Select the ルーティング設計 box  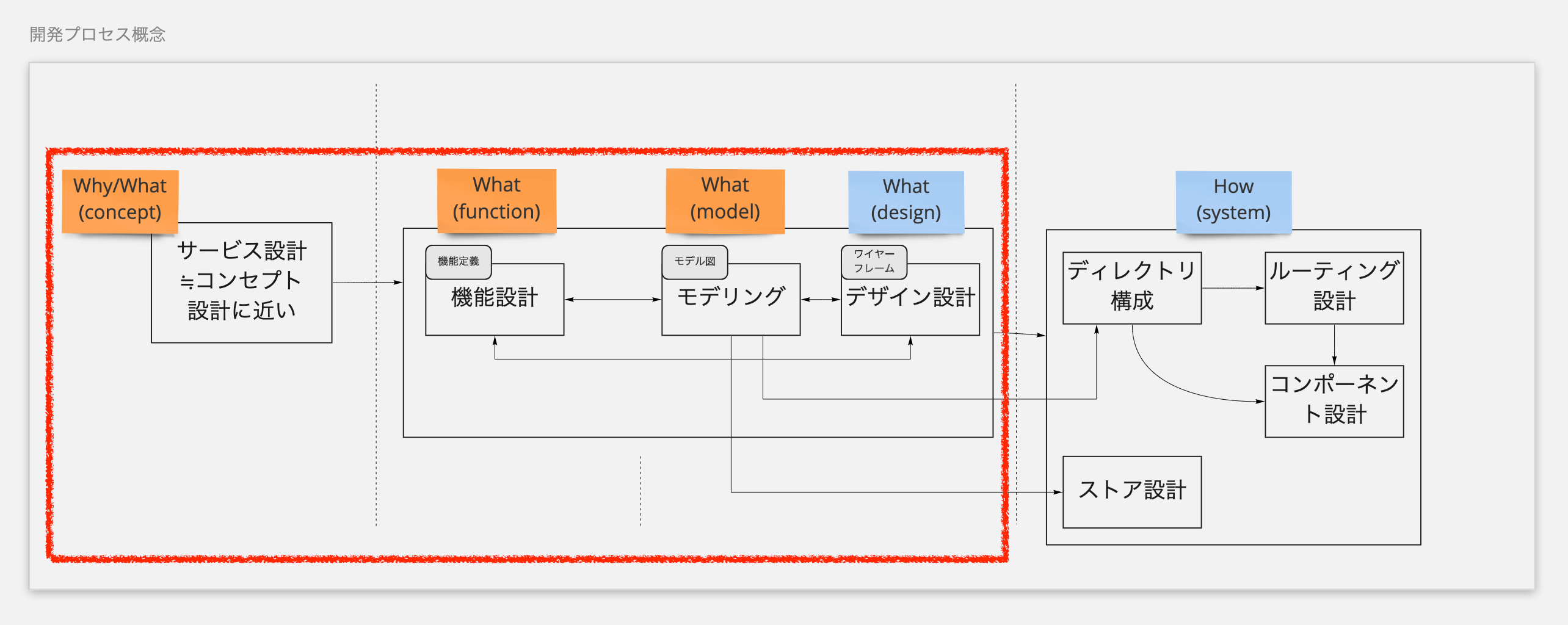1334,287
